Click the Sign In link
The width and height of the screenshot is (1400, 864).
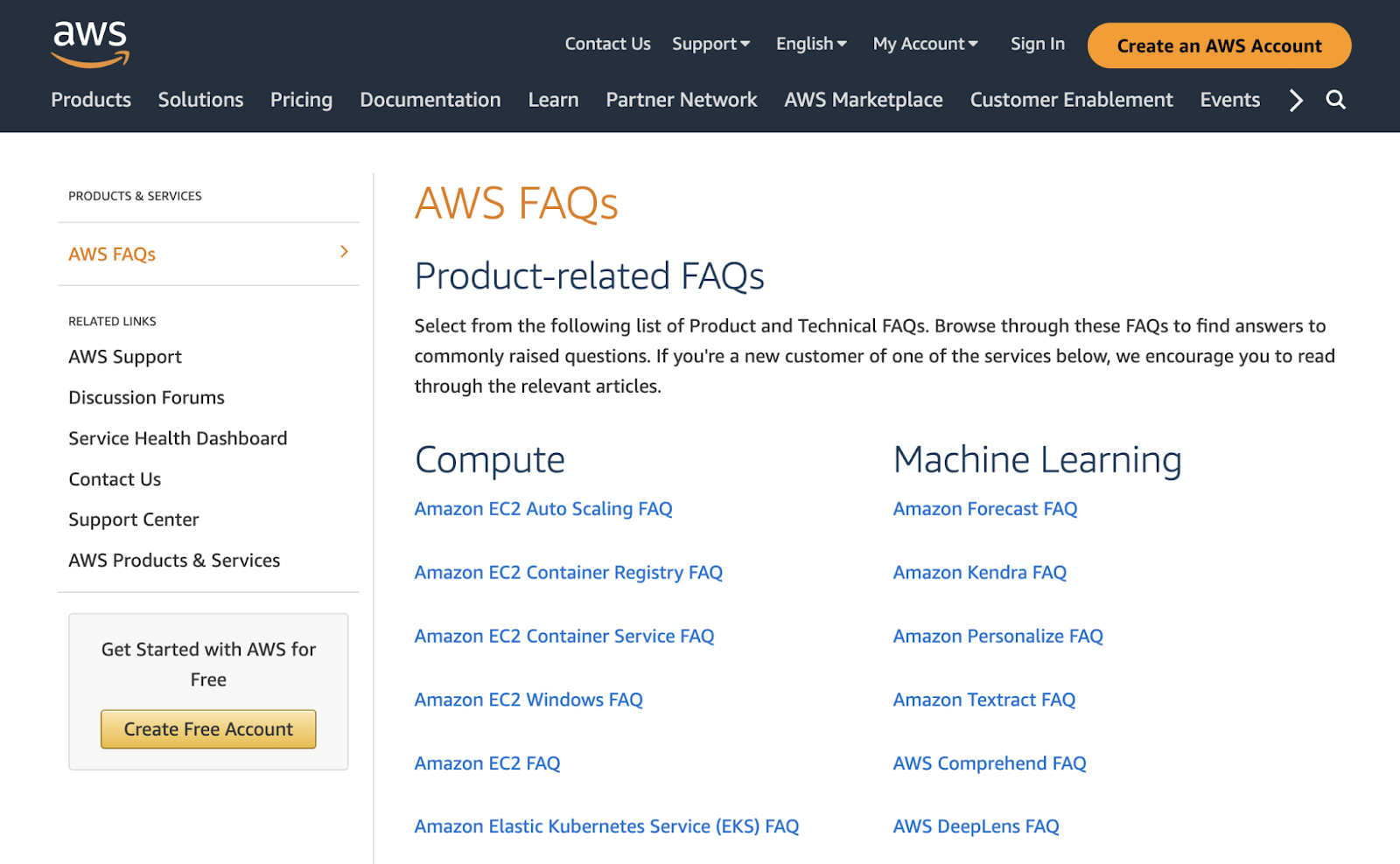pyautogui.click(x=1037, y=44)
